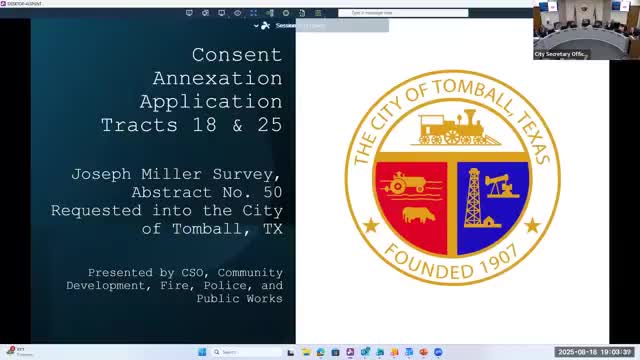
Task: Open the blue document app icon before PowerPoint
Action: click(409, 352)
